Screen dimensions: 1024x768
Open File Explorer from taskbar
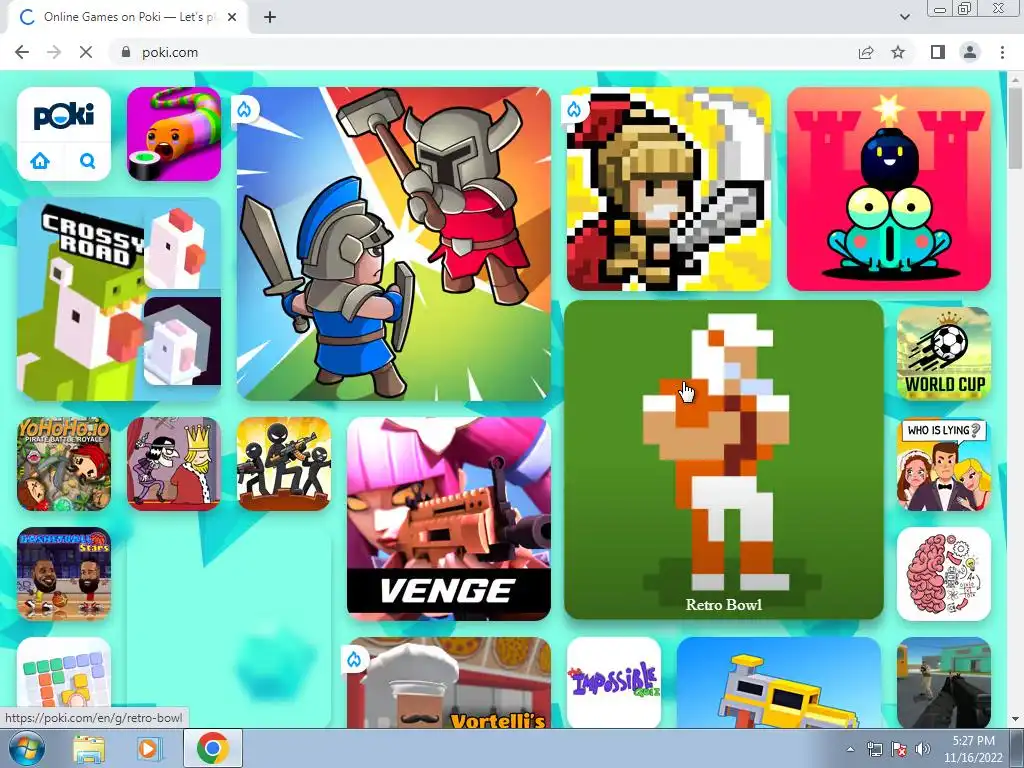89,748
